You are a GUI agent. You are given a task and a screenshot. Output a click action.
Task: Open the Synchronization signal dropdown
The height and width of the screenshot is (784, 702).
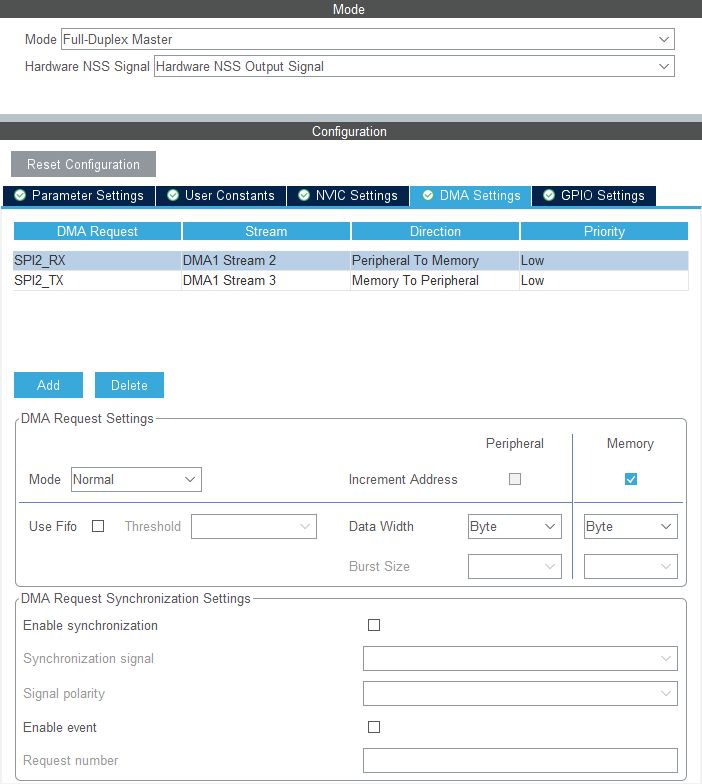520,658
